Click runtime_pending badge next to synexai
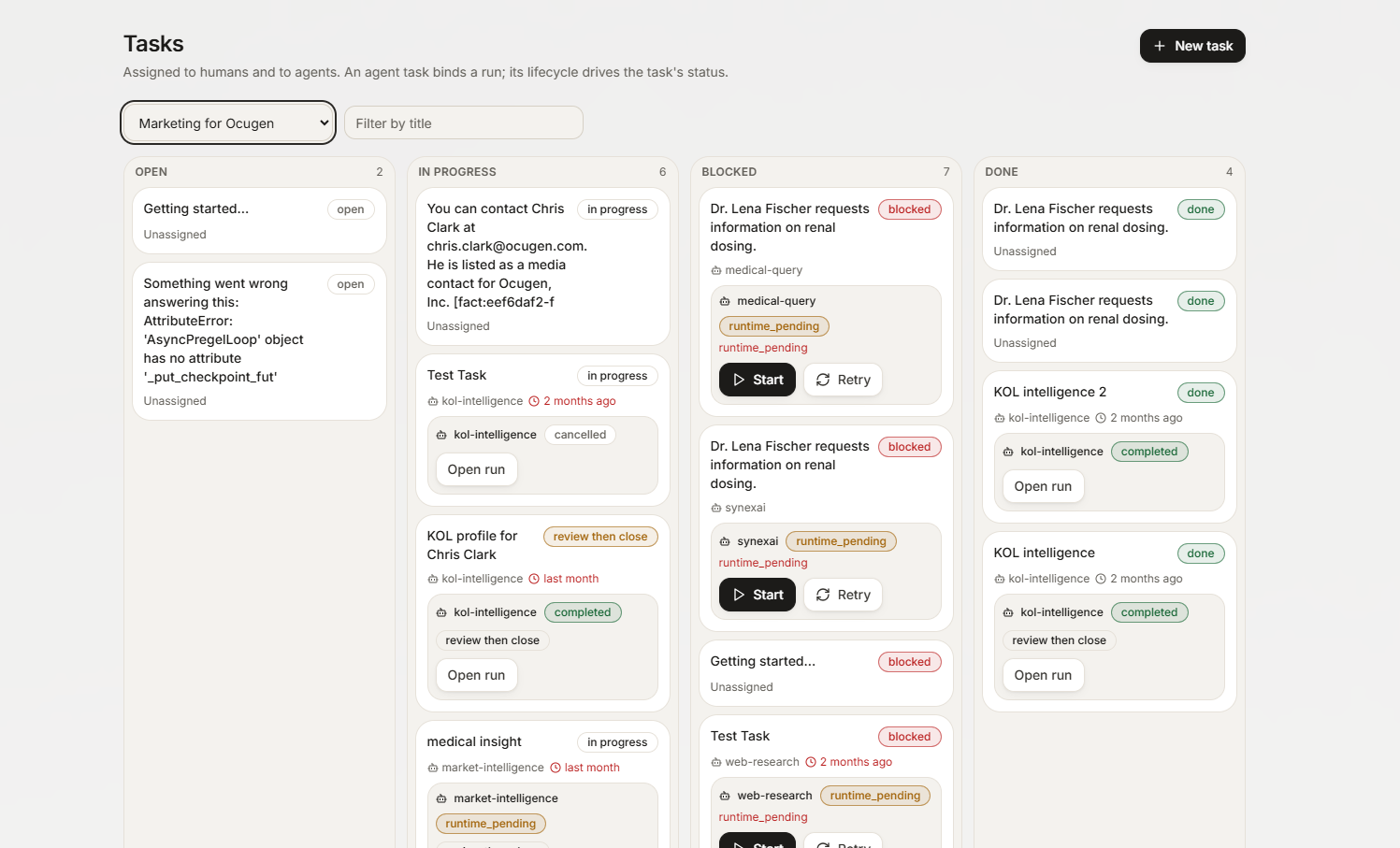 [x=841, y=541]
